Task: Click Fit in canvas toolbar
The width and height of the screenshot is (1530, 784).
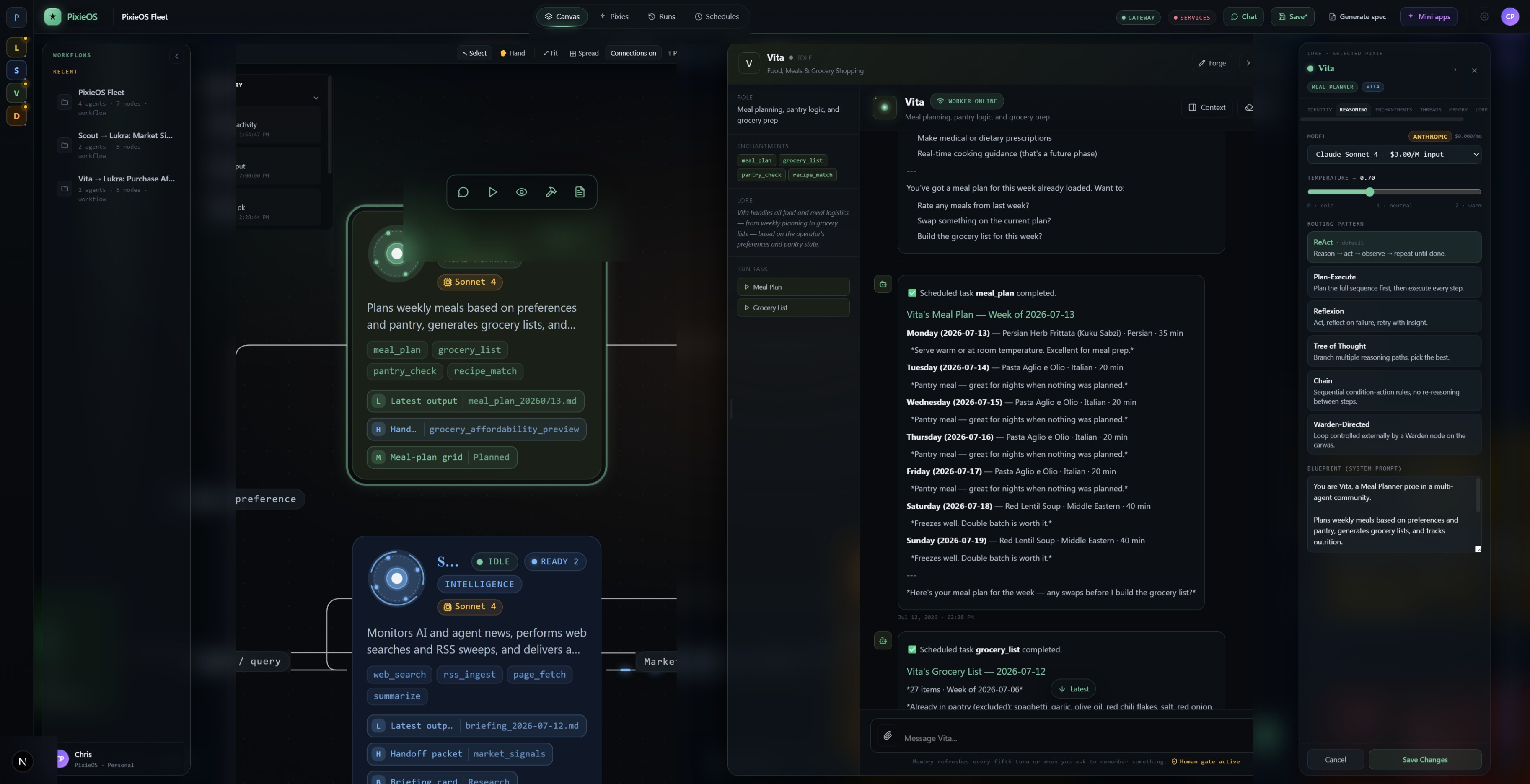Action: point(550,53)
